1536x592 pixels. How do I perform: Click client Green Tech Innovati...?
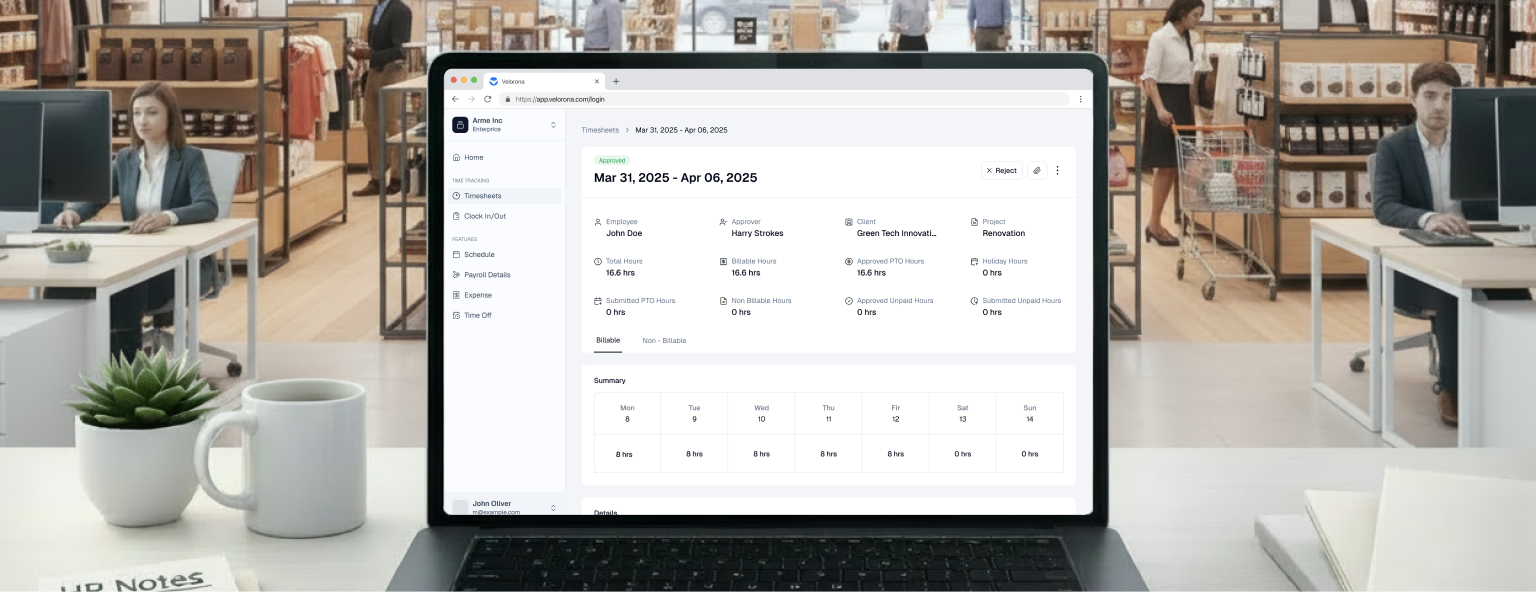pos(897,233)
